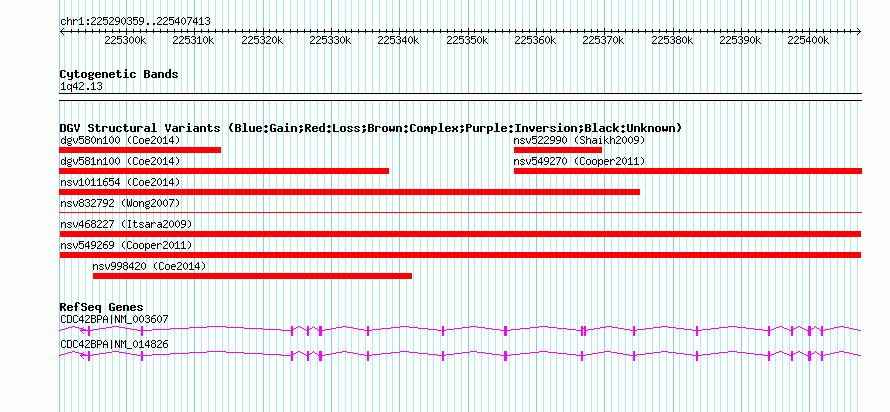Click the 225330k ruler tick label
Image resolution: width=890 pixels, height=412 pixels.
click(330, 40)
